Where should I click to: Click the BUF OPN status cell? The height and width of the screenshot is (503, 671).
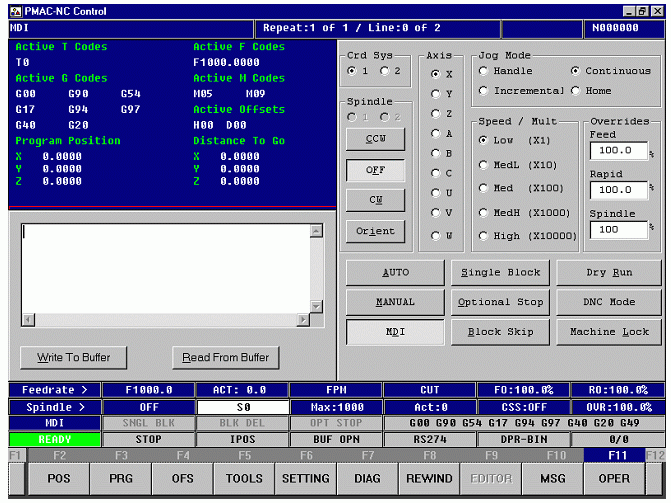(x=336, y=440)
